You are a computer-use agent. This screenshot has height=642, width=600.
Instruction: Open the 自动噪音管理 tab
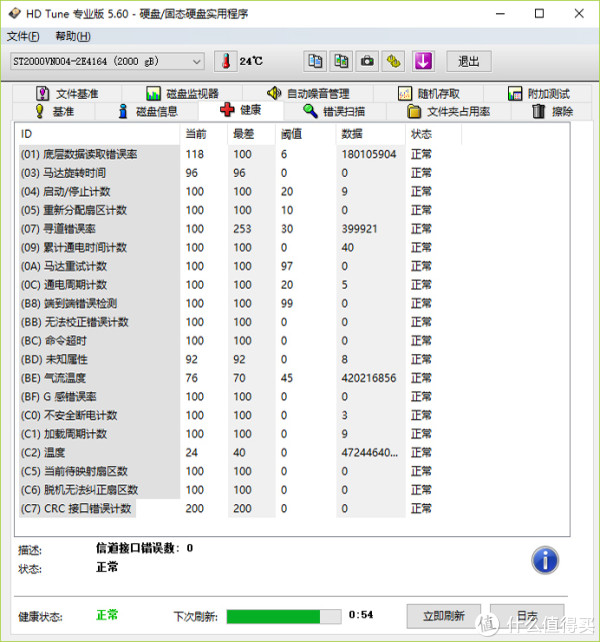[x=308, y=94]
